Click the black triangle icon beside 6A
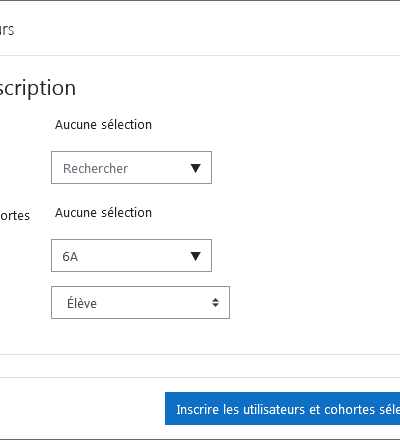The height and width of the screenshot is (440, 400). tap(195, 256)
